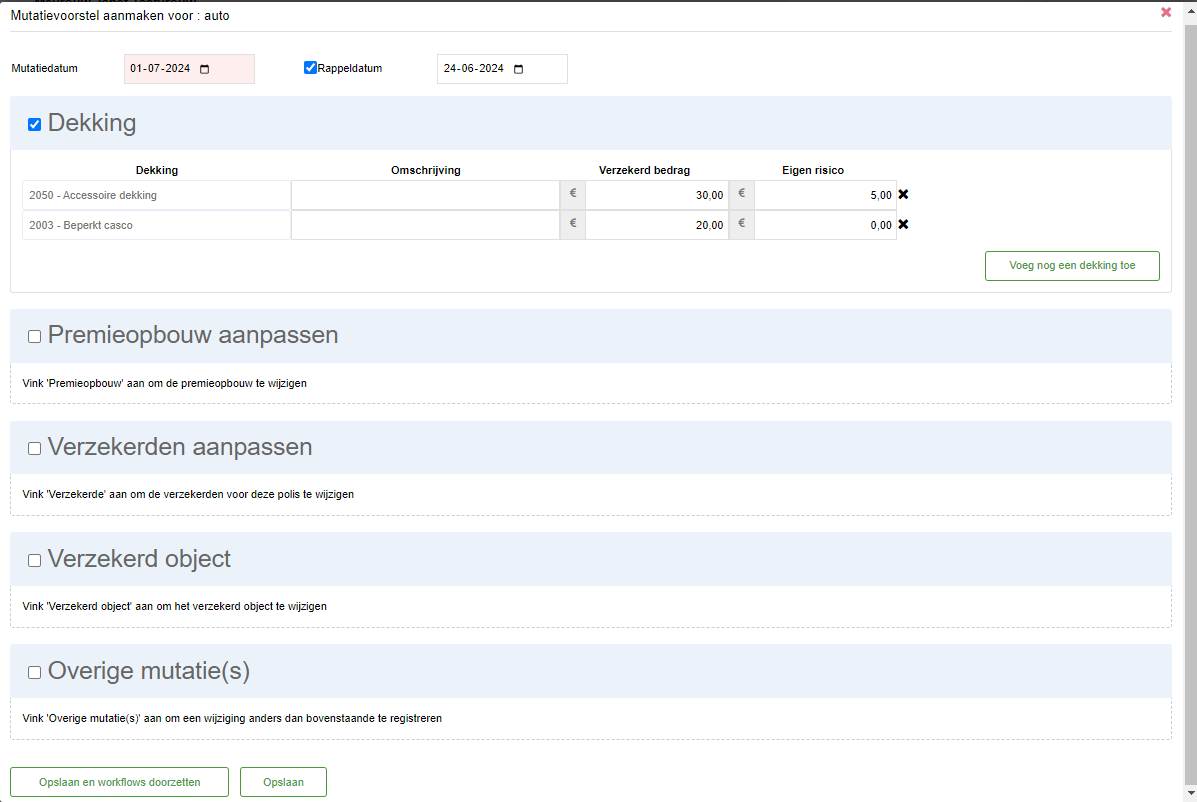Click the Verzekerd bedrag column header

coord(644,170)
